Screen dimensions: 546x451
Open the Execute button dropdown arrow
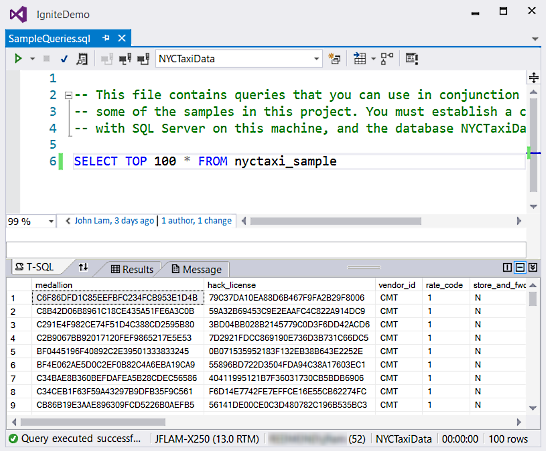point(32,59)
